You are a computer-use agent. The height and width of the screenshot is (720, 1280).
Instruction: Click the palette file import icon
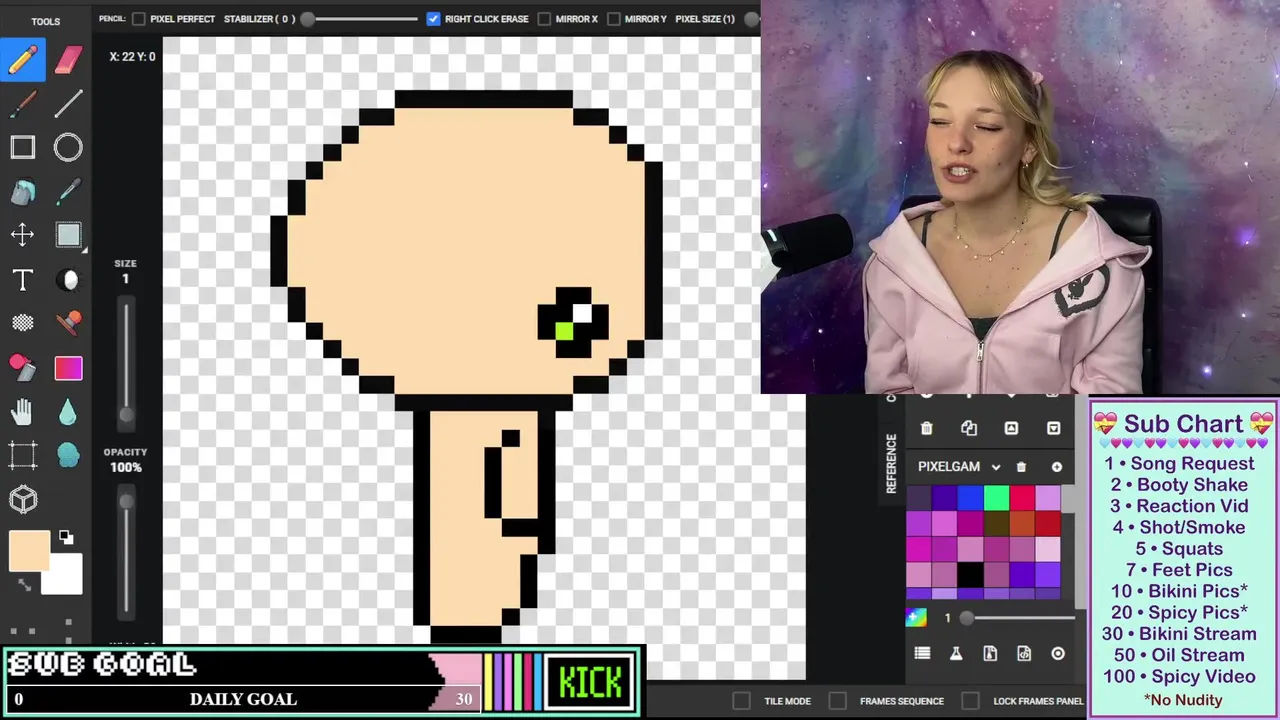pyautogui.click(x=990, y=653)
